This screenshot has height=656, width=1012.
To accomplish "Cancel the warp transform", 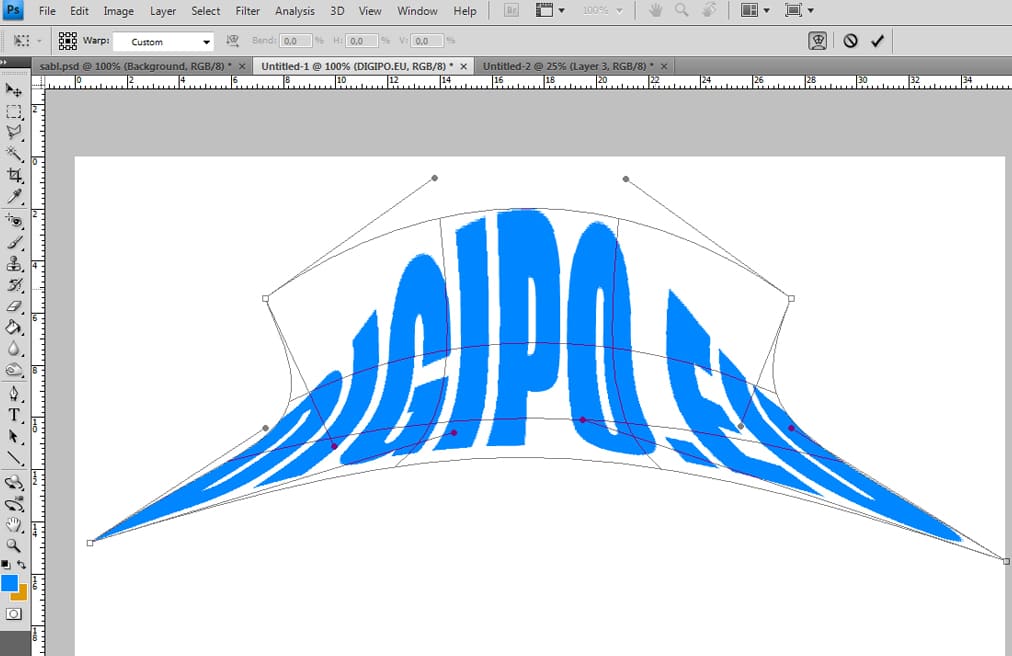I will coord(850,41).
